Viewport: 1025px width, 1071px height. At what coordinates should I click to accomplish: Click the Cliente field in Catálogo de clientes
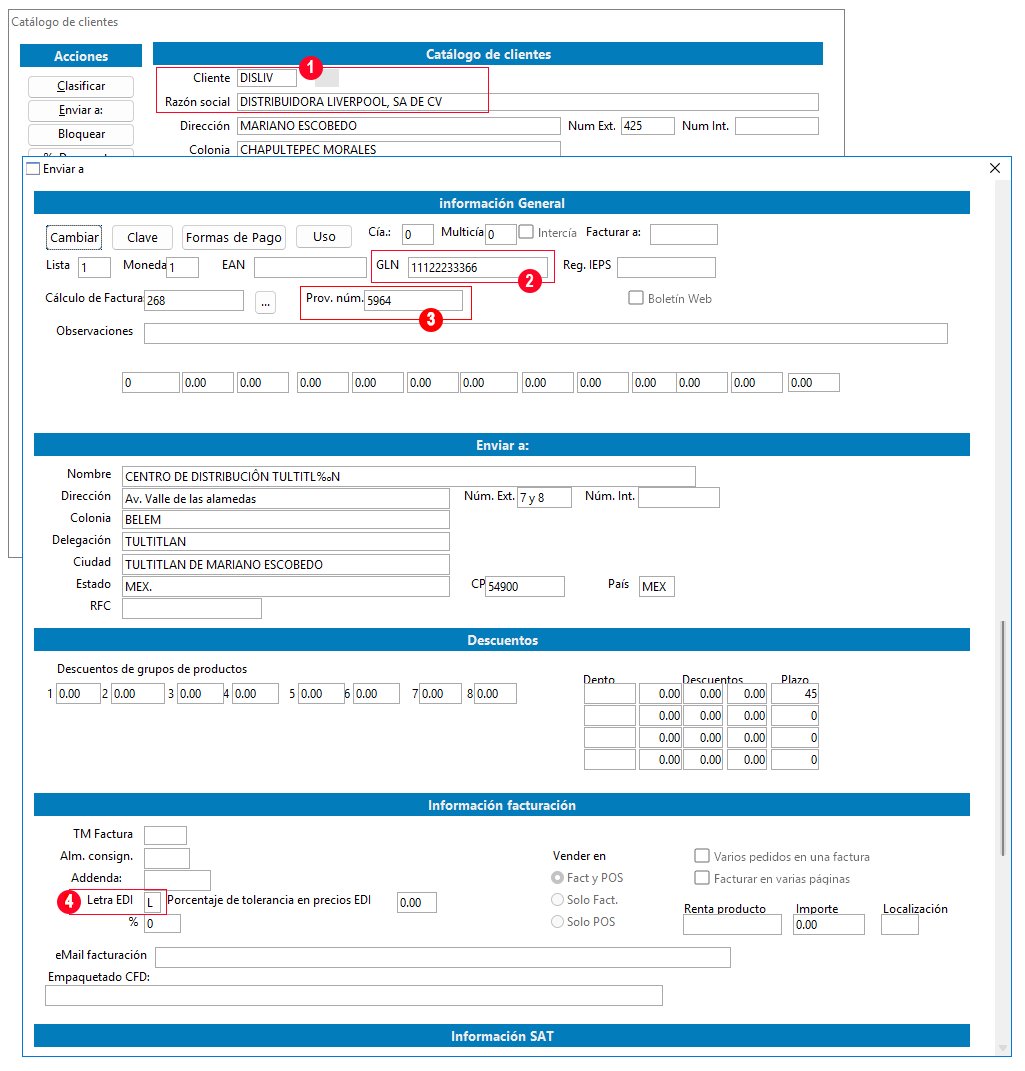[267, 78]
